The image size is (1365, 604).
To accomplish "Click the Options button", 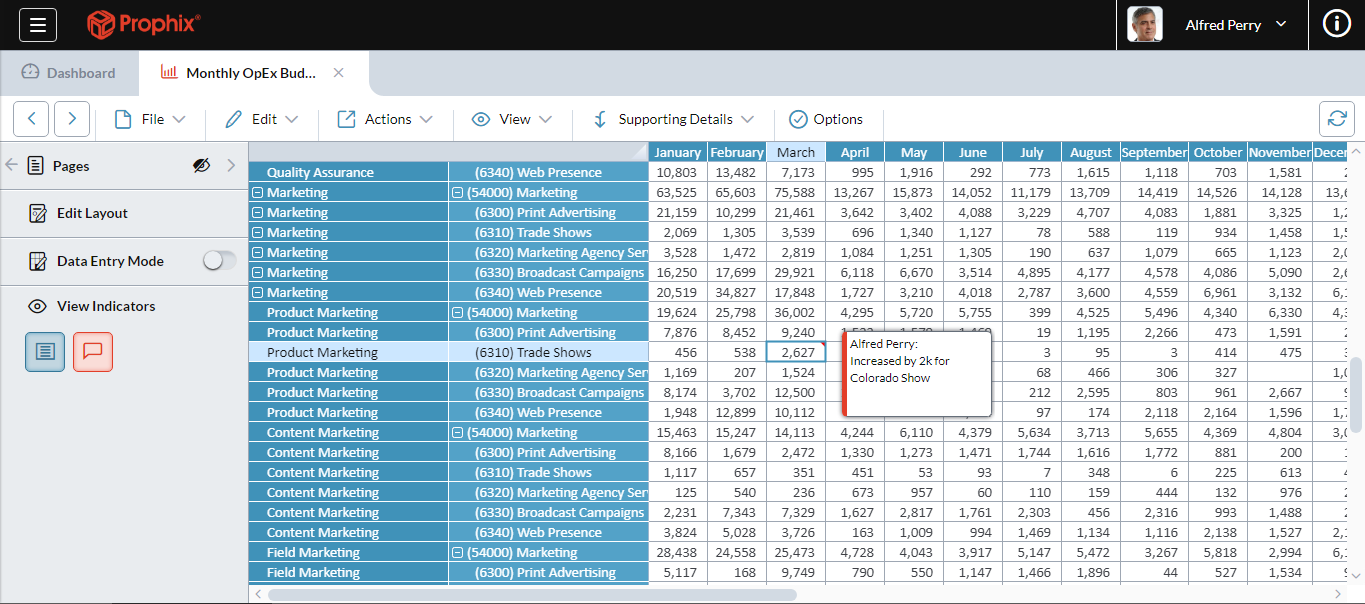I will [826, 119].
